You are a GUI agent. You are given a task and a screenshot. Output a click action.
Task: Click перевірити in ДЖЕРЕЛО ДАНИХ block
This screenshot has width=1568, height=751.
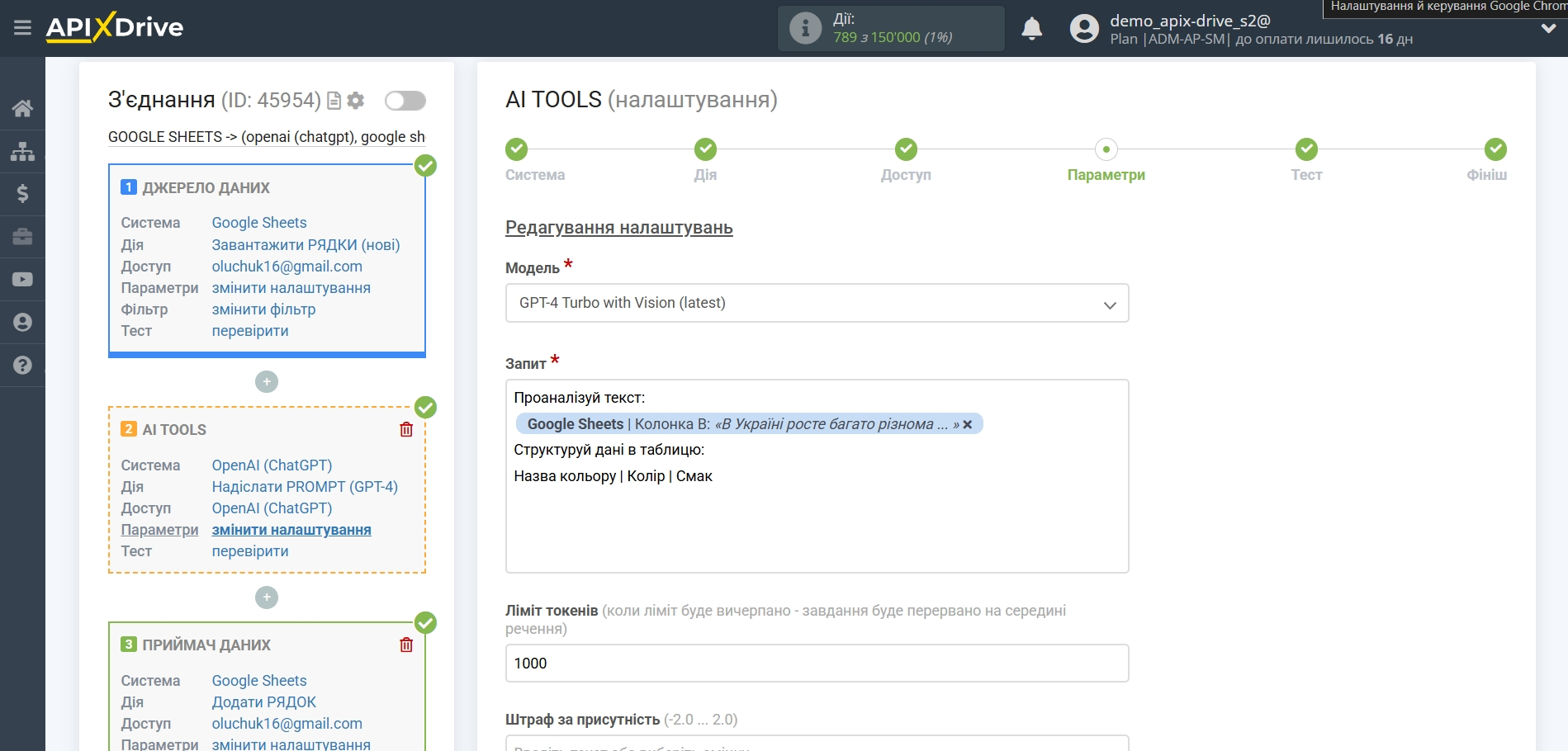[x=250, y=331]
